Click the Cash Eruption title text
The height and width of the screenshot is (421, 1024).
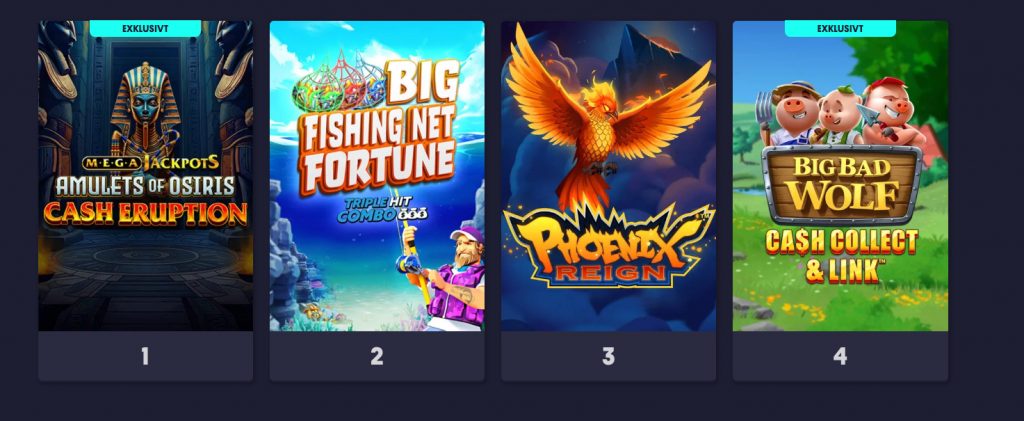point(145,214)
